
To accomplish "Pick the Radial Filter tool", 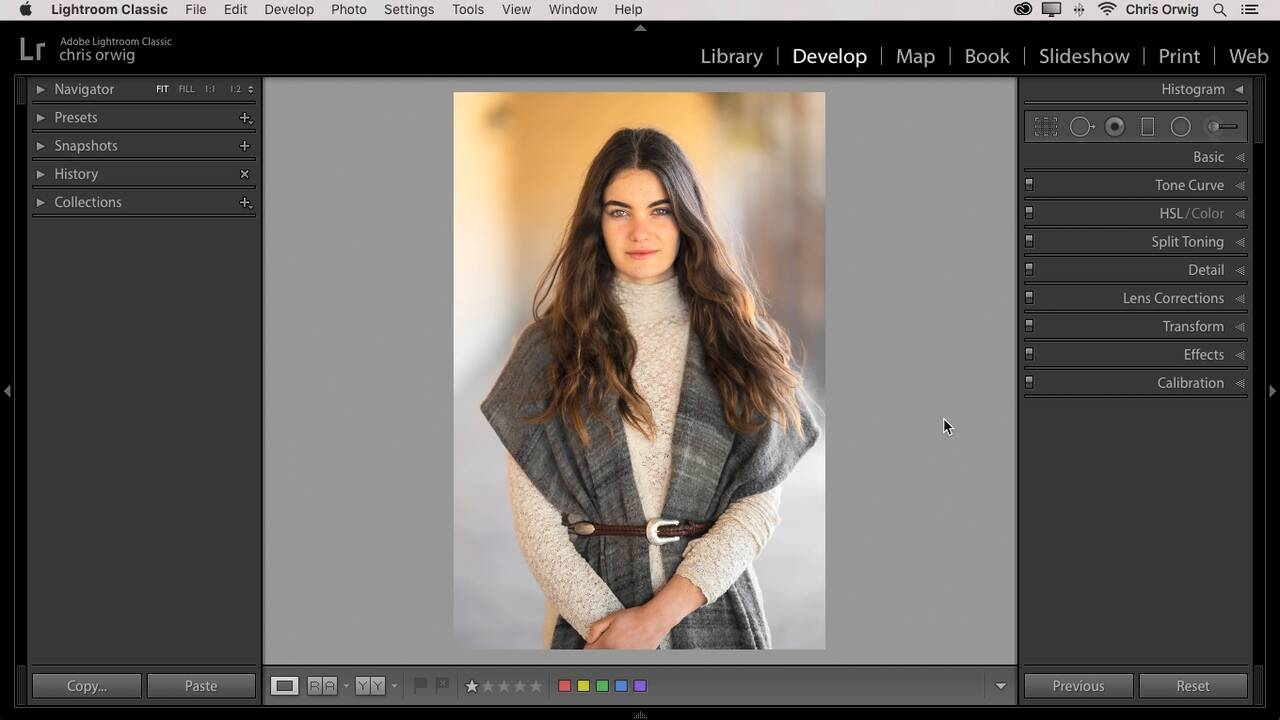I will pyautogui.click(x=1181, y=127).
